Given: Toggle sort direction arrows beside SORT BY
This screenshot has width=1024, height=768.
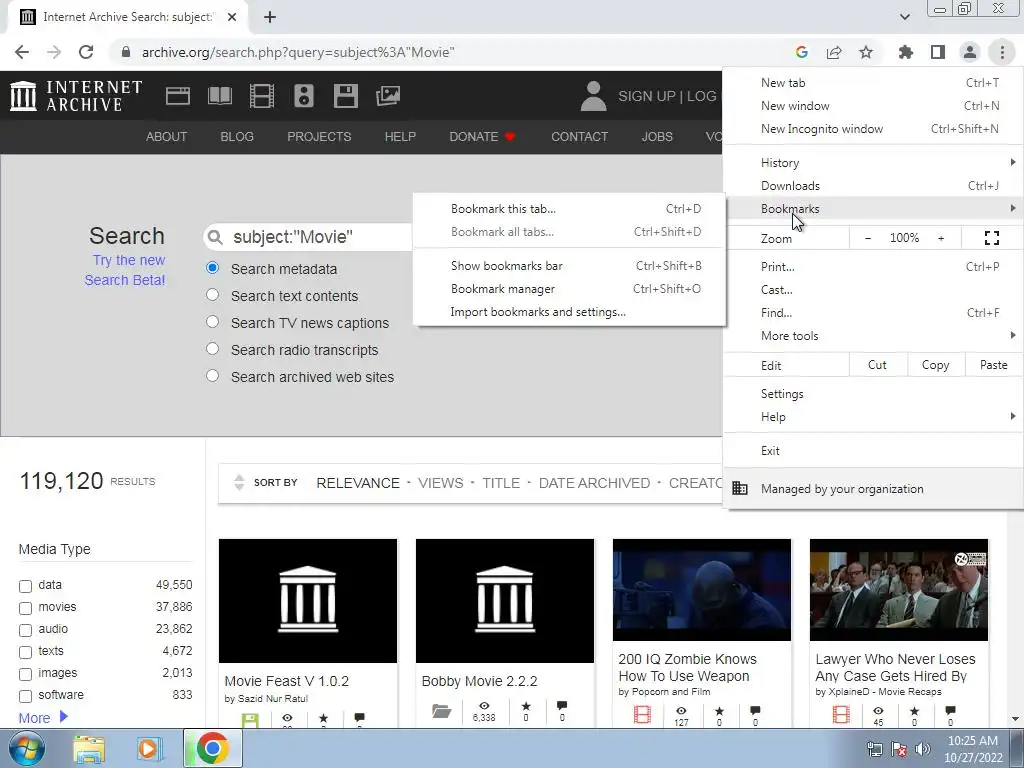Looking at the screenshot, I should pos(239,483).
